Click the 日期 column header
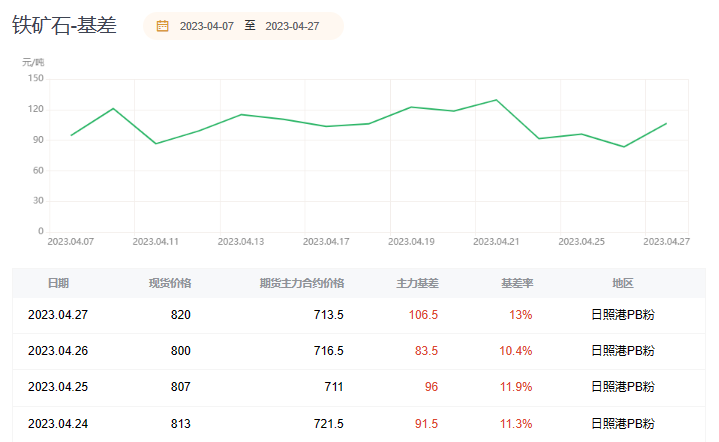This screenshot has width=719, height=442. click(58, 284)
